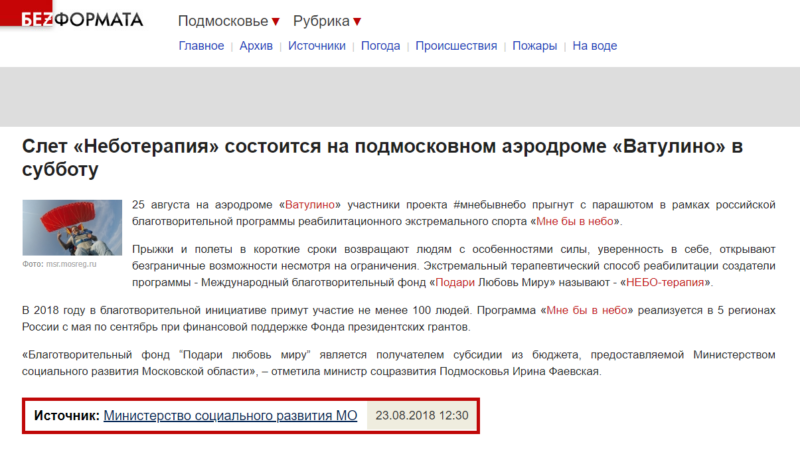Open the Погода menu link
The height and width of the screenshot is (450, 800).
[x=381, y=46]
